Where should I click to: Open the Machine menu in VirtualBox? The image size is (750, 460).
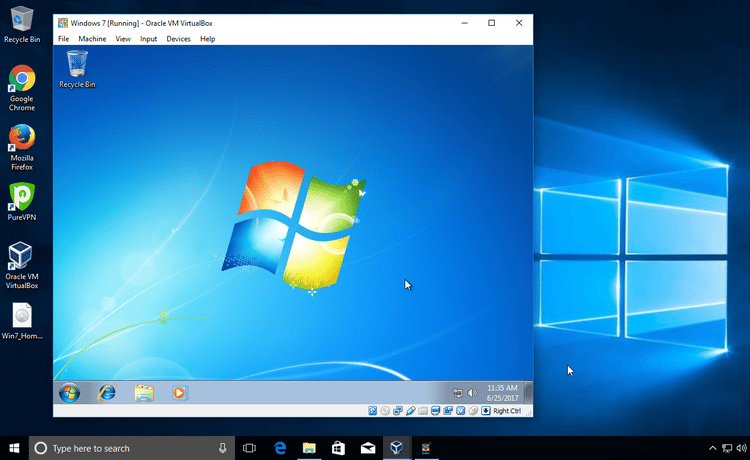click(x=92, y=39)
